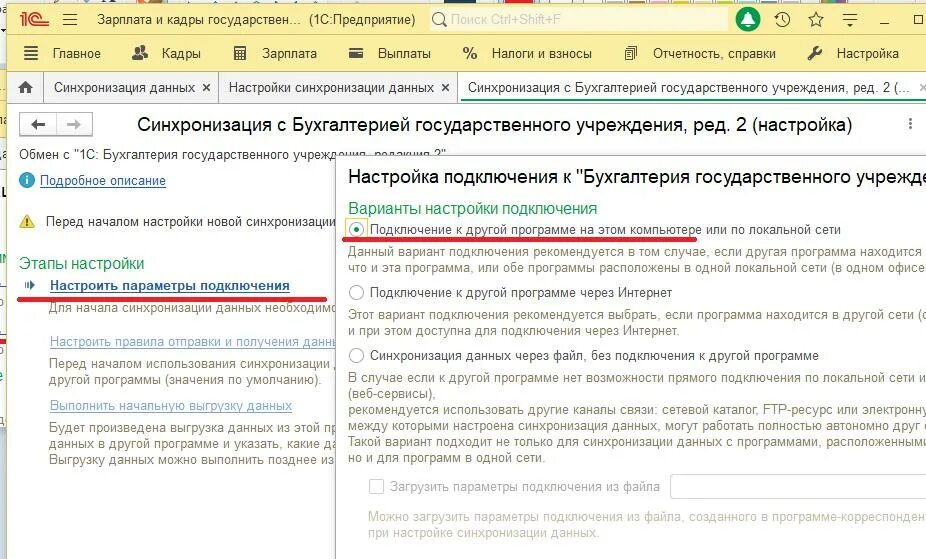Open the Кадры section
The image size is (926, 559).
click(167, 54)
